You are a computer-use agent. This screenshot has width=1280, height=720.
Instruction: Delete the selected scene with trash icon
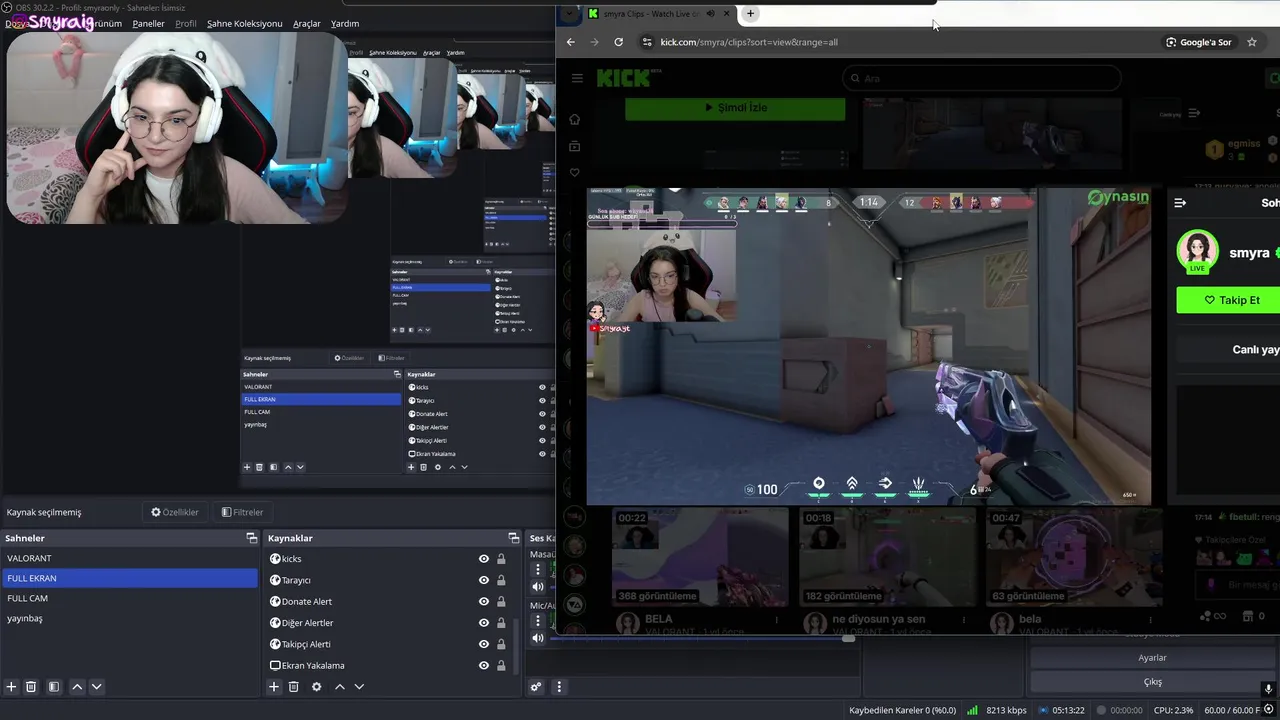coord(31,687)
